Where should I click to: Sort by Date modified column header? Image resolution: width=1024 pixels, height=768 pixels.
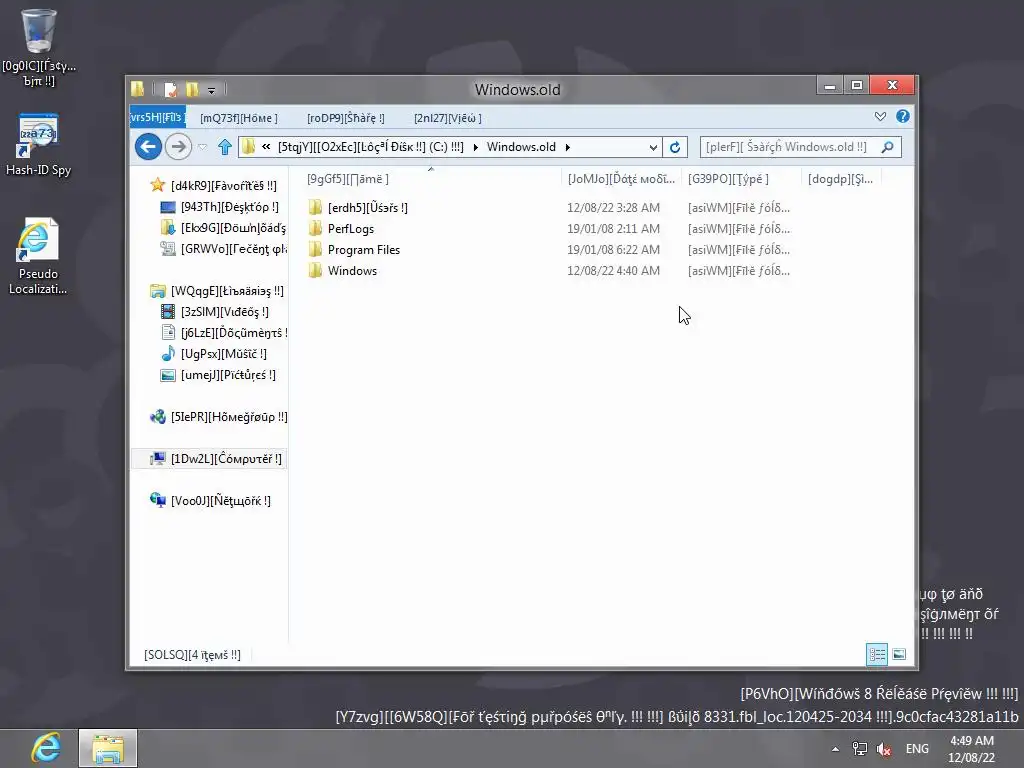tap(621, 178)
